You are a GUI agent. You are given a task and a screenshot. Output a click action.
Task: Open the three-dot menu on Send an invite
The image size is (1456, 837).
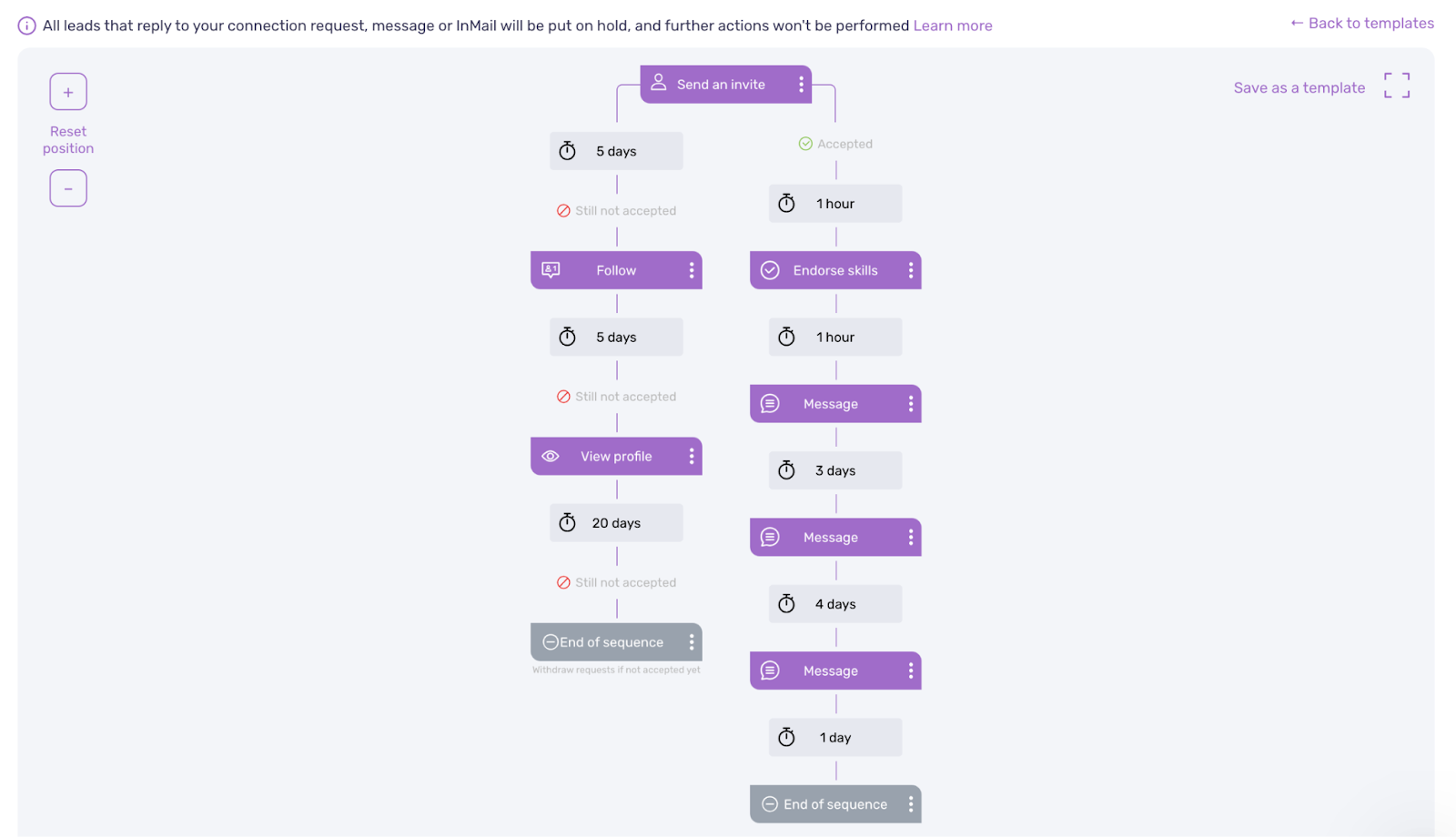coord(802,84)
